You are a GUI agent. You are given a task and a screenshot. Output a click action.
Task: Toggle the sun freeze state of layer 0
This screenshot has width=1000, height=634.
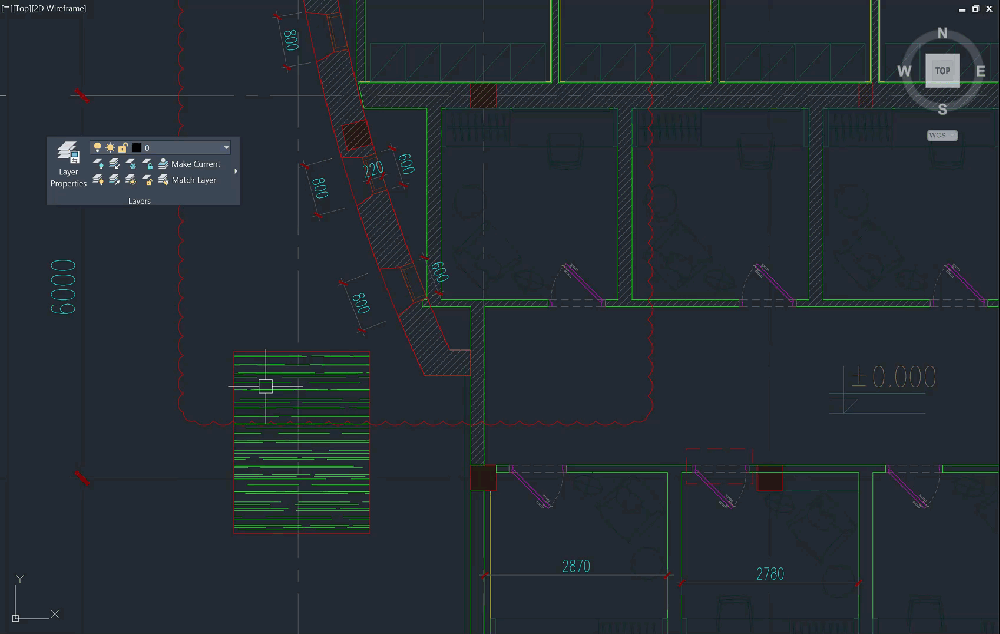(x=109, y=147)
